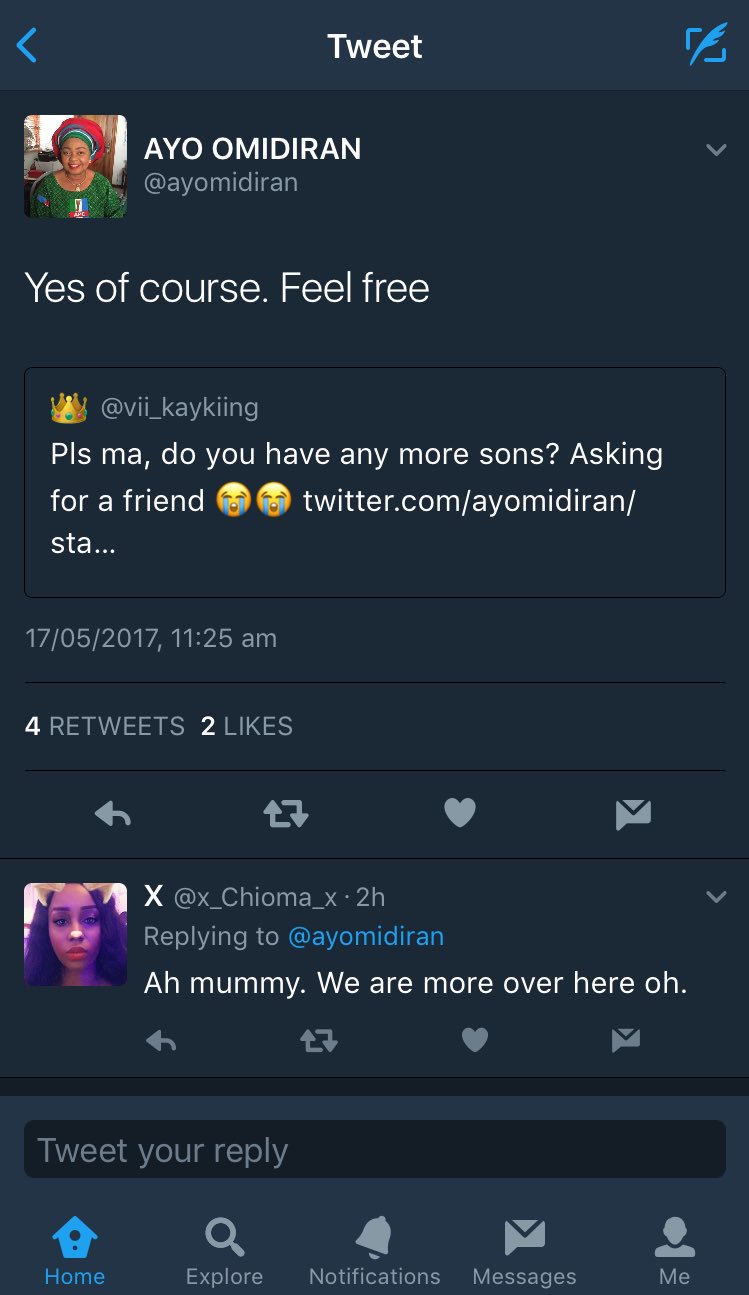Send main tweet via direct message icon
Viewport: 749px width, 1295px height.
pos(633,815)
